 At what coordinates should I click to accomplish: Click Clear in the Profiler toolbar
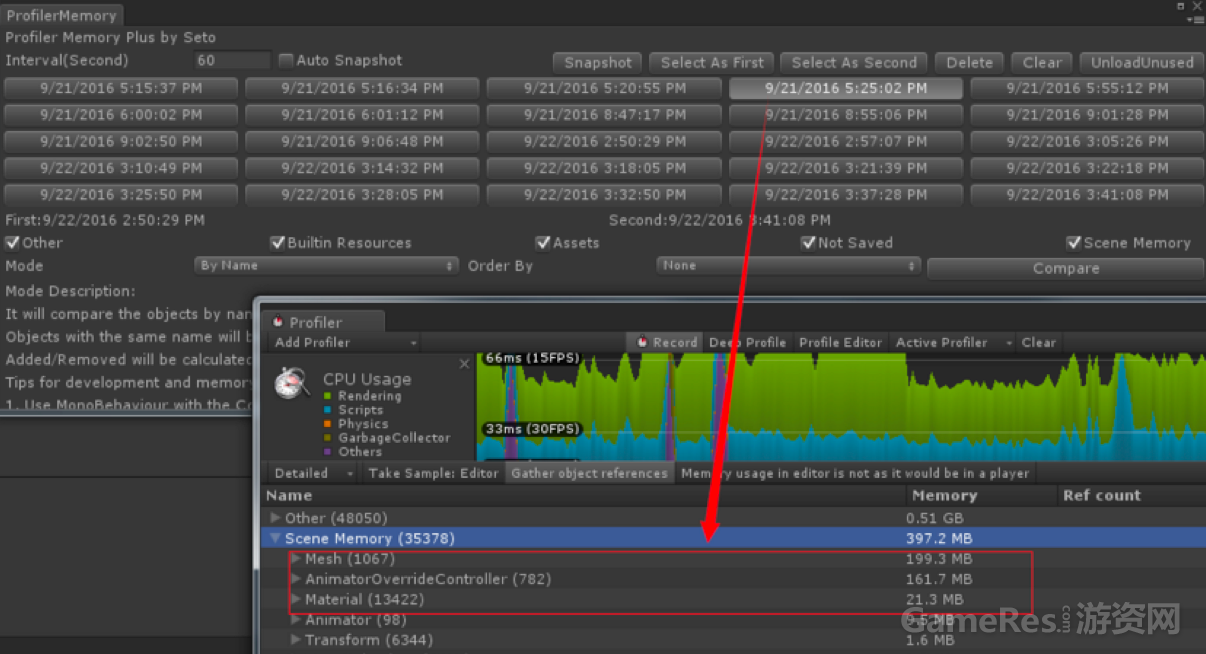coord(1038,342)
